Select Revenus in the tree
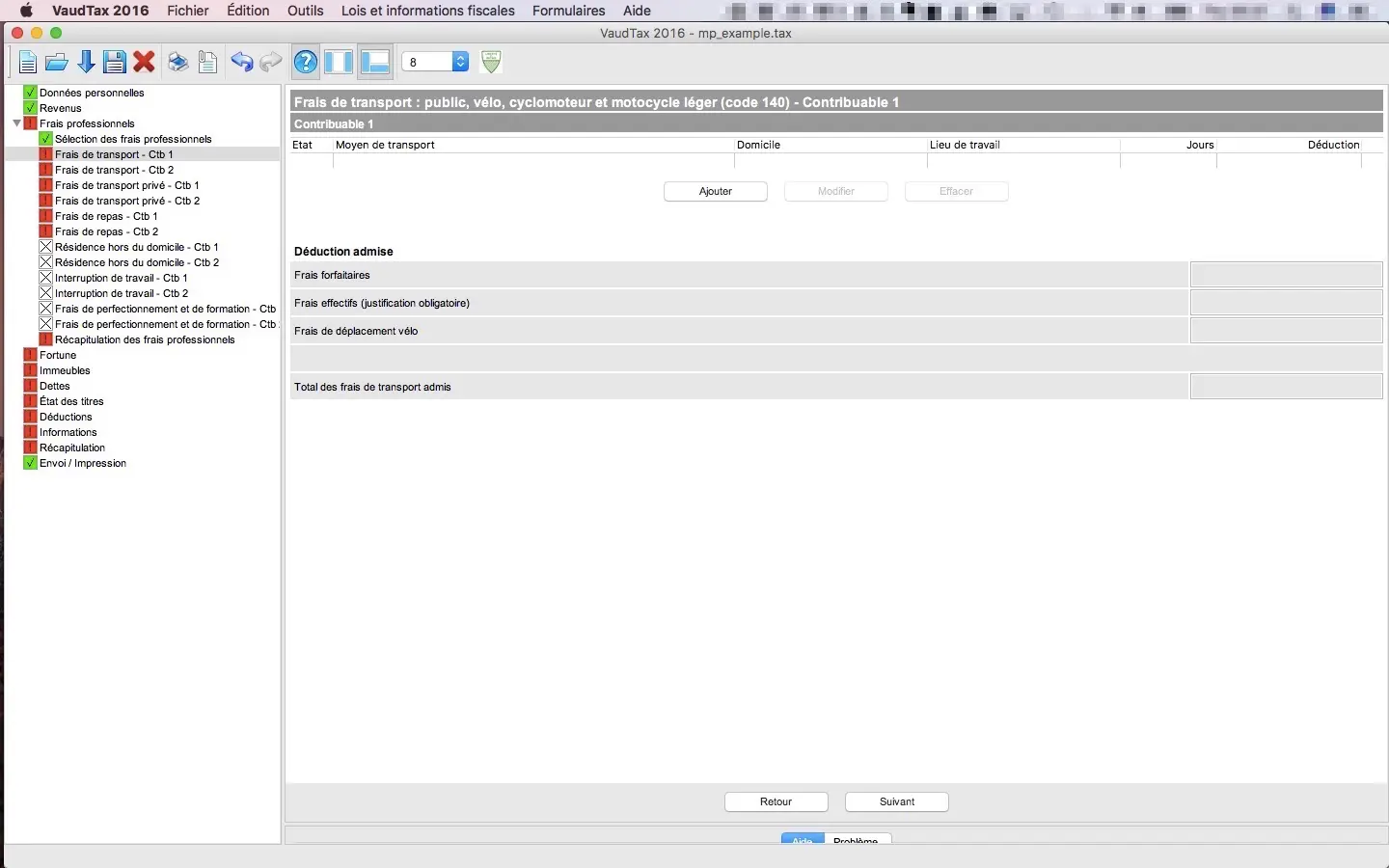This screenshot has width=1389, height=868. pos(61,108)
